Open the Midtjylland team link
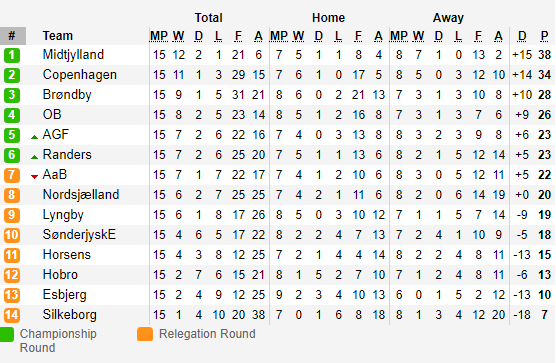 tap(73, 55)
